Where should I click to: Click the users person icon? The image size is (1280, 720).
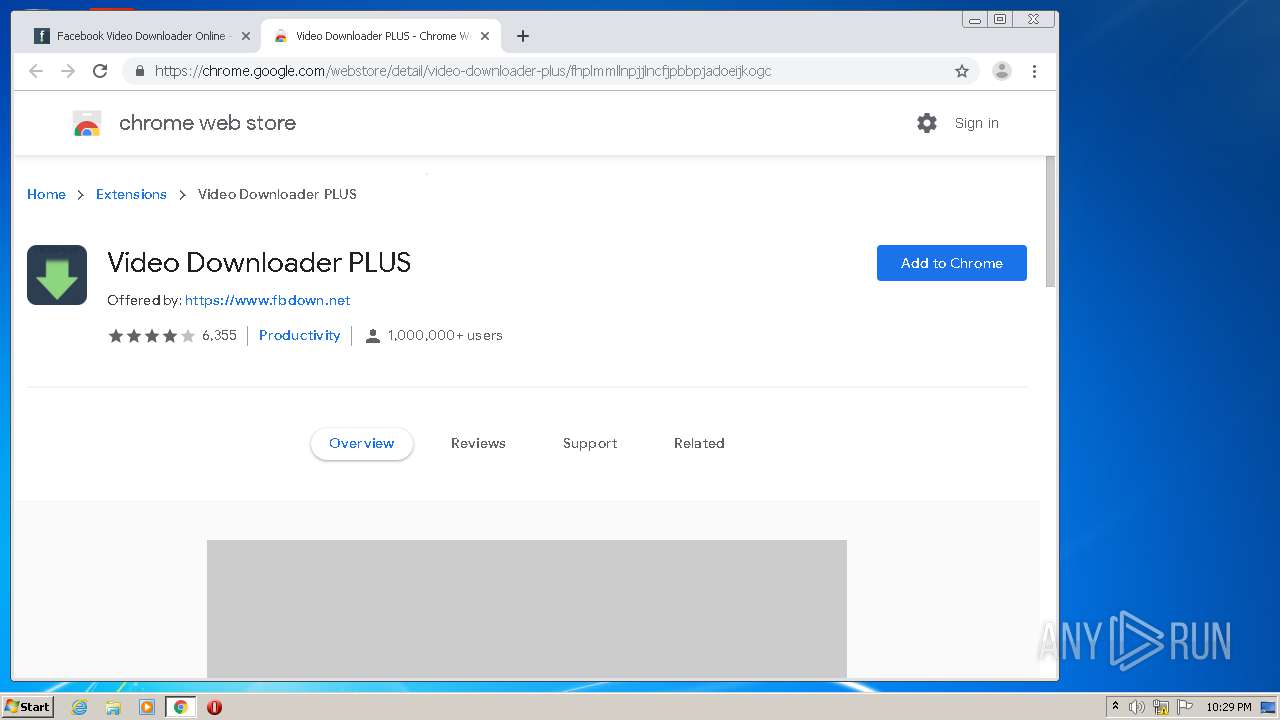click(x=373, y=336)
